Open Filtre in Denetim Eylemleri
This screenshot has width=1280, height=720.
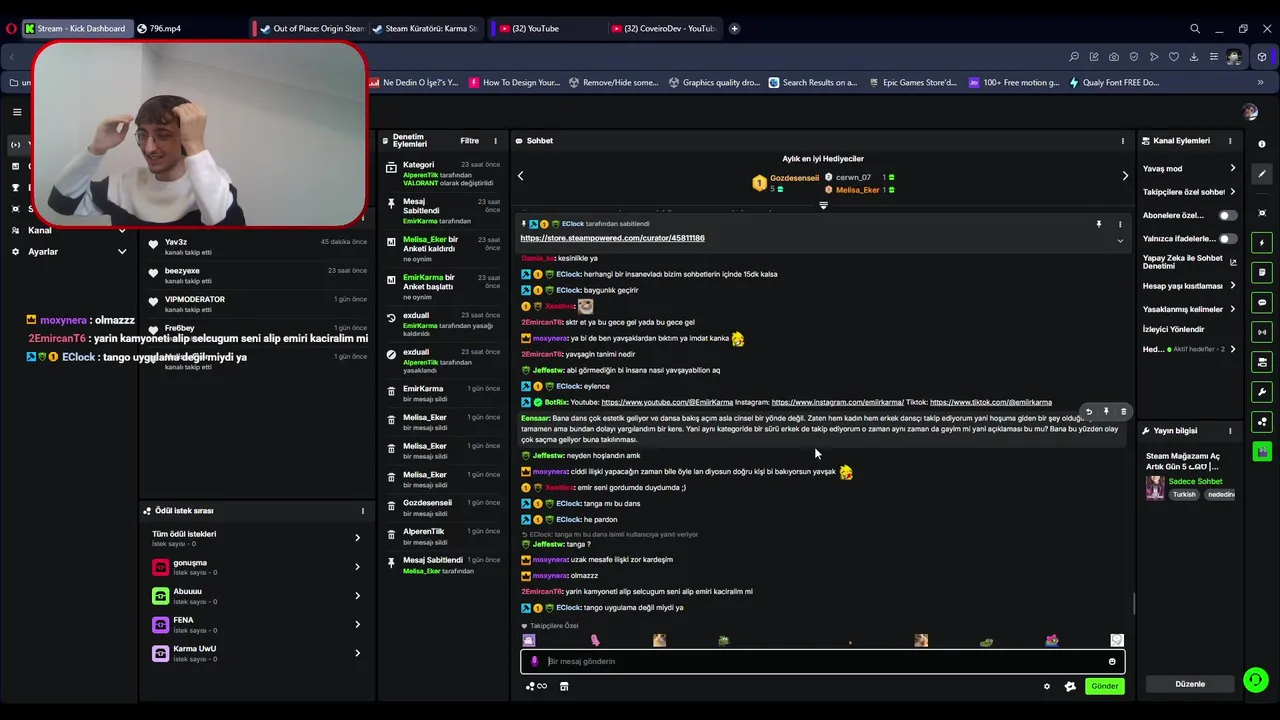(469, 141)
